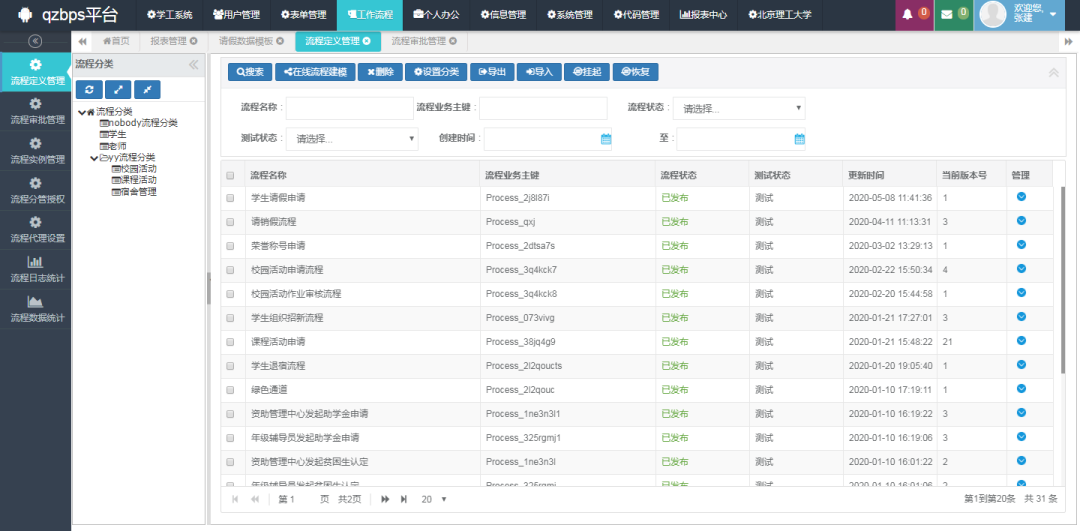Click the 在线流程建模 button
1080x531 pixels.
(x=315, y=72)
